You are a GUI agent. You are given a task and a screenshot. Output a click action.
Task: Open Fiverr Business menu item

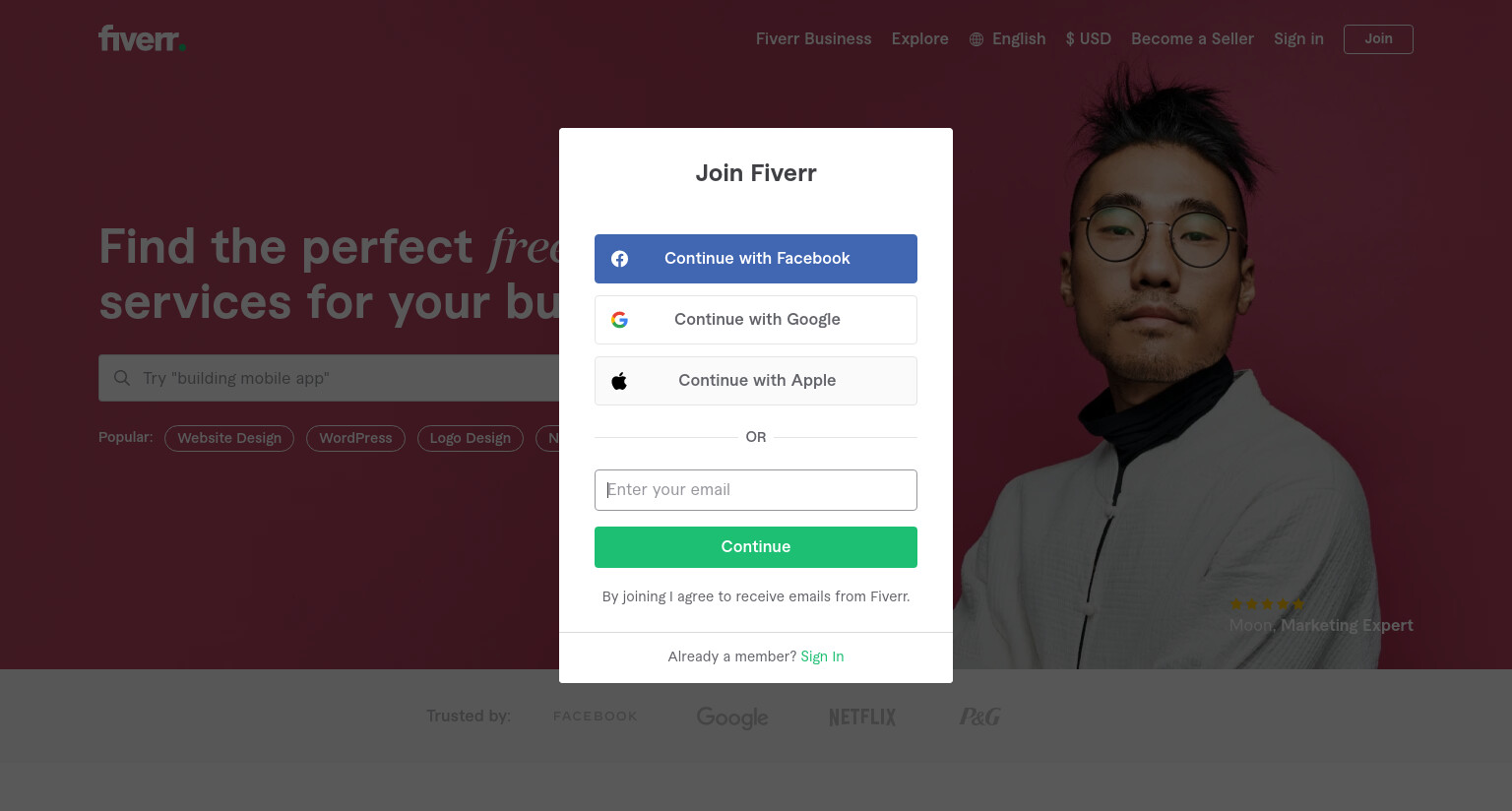click(813, 39)
